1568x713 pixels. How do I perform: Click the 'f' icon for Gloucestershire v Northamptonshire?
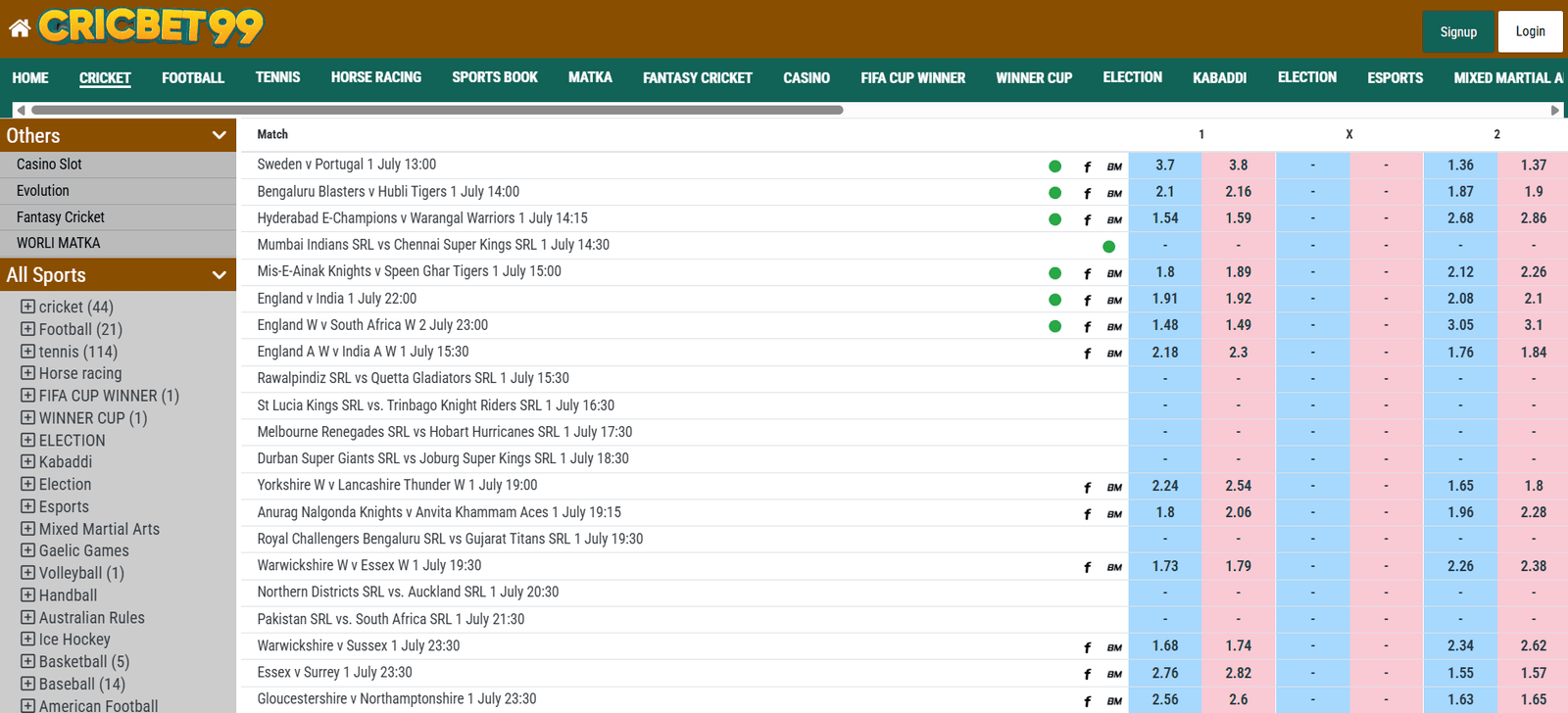1087,700
